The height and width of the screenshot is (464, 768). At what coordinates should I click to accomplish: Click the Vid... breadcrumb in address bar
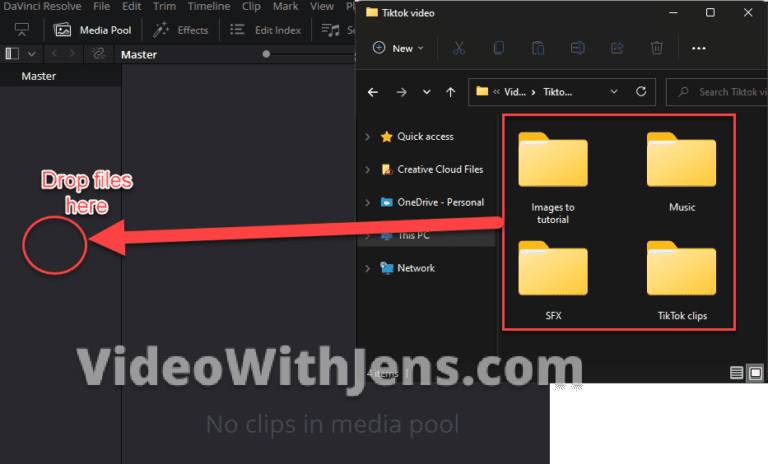tap(515, 92)
